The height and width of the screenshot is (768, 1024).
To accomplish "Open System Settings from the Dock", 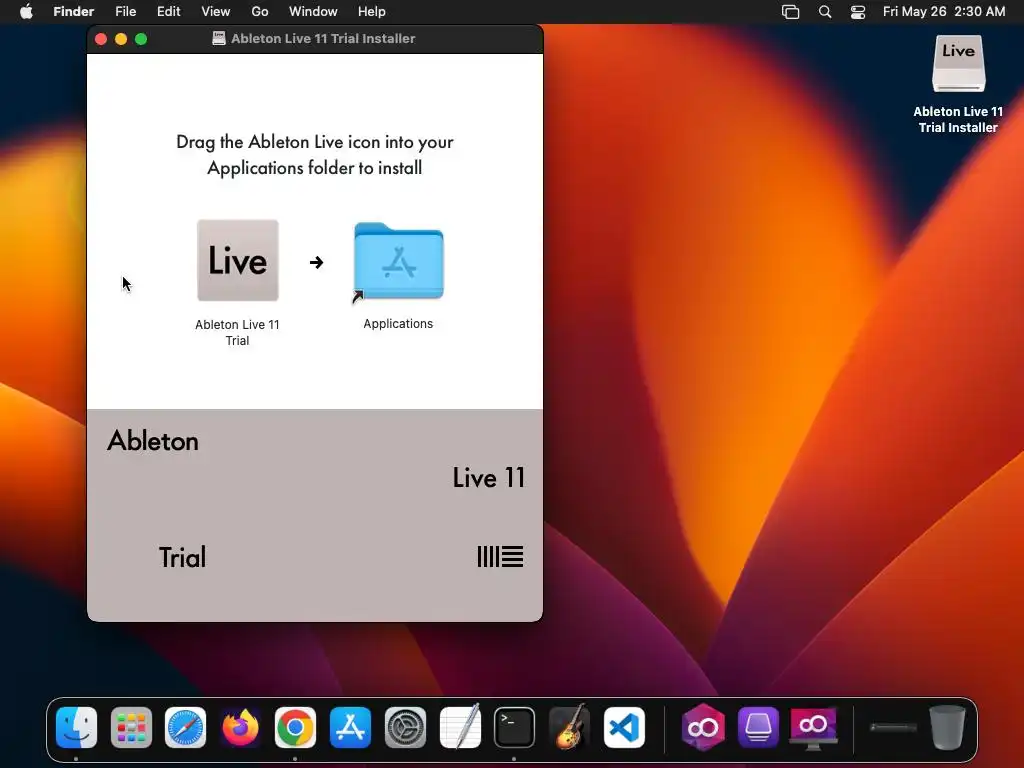I will [x=405, y=728].
